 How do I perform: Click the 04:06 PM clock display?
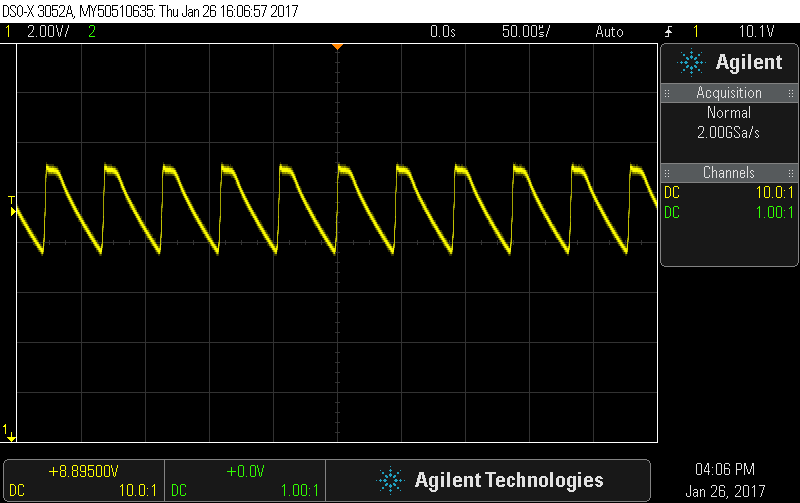(x=725, y=469)
